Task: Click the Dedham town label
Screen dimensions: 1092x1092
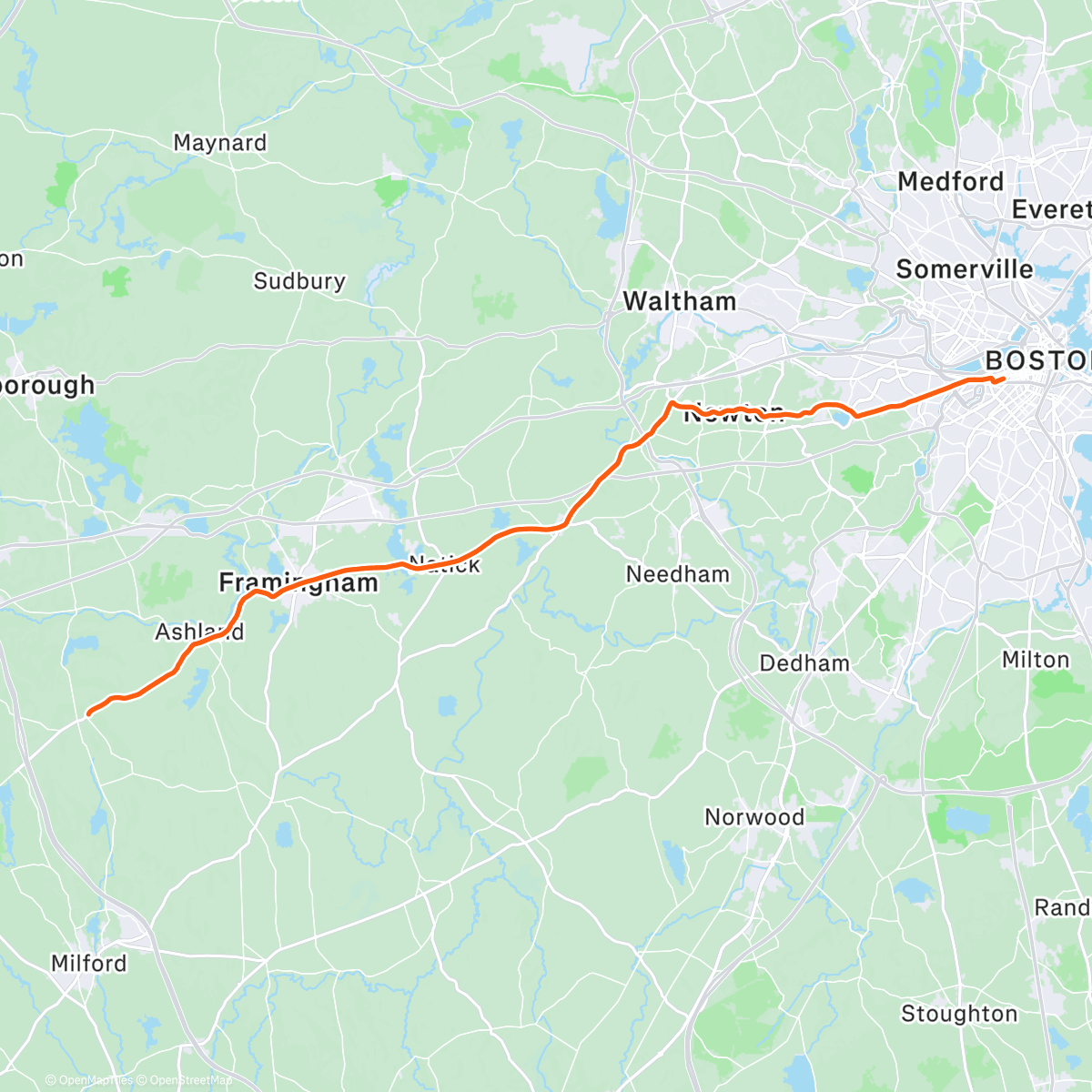Action: 804,663
